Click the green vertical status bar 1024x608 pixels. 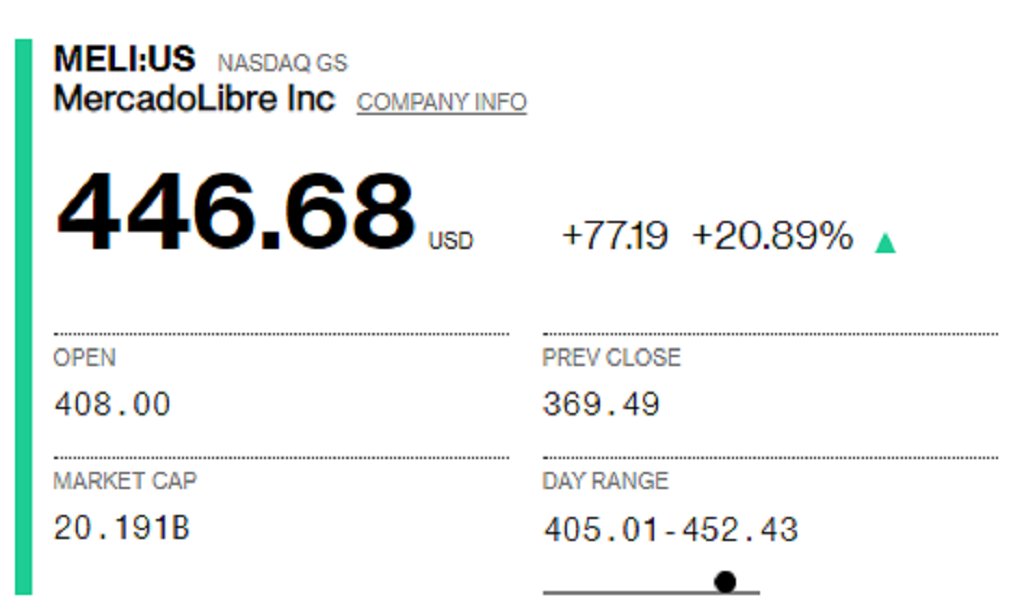coord(24,317)
